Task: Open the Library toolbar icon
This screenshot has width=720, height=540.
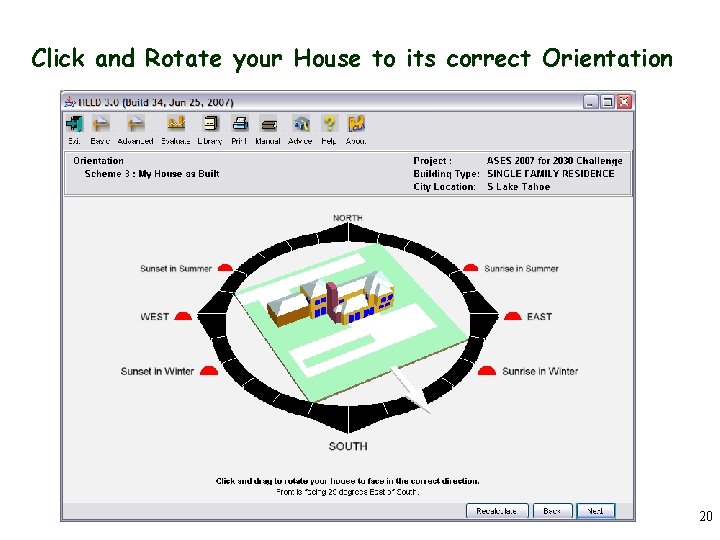Action: [x=210, y=124]
